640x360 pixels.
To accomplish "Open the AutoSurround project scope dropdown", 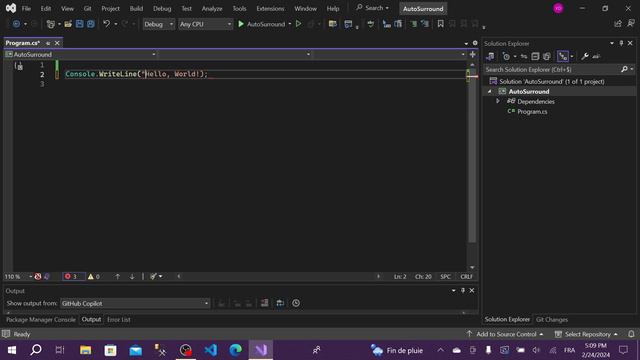I will click(80, 54).
